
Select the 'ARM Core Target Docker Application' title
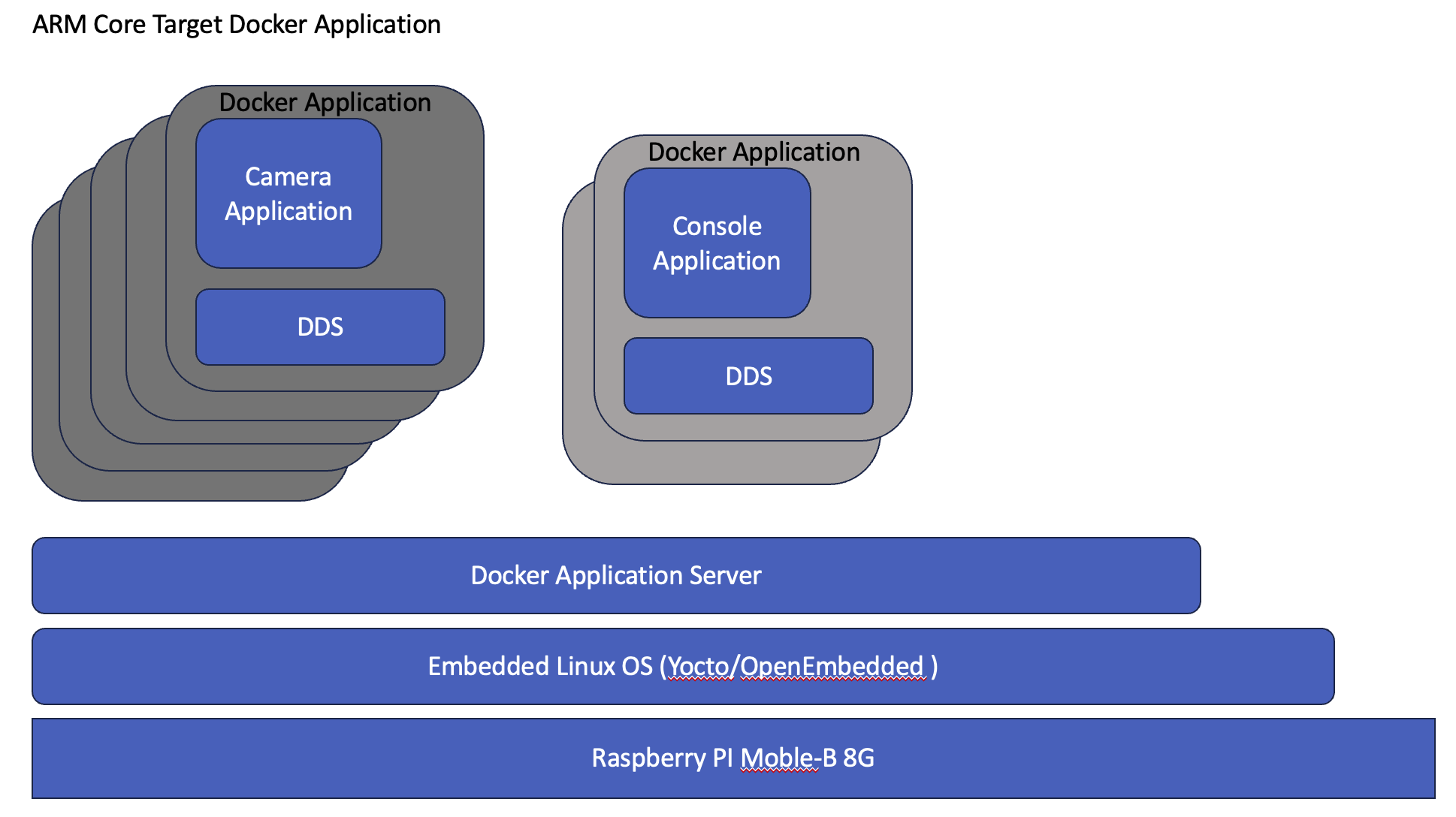237,25
